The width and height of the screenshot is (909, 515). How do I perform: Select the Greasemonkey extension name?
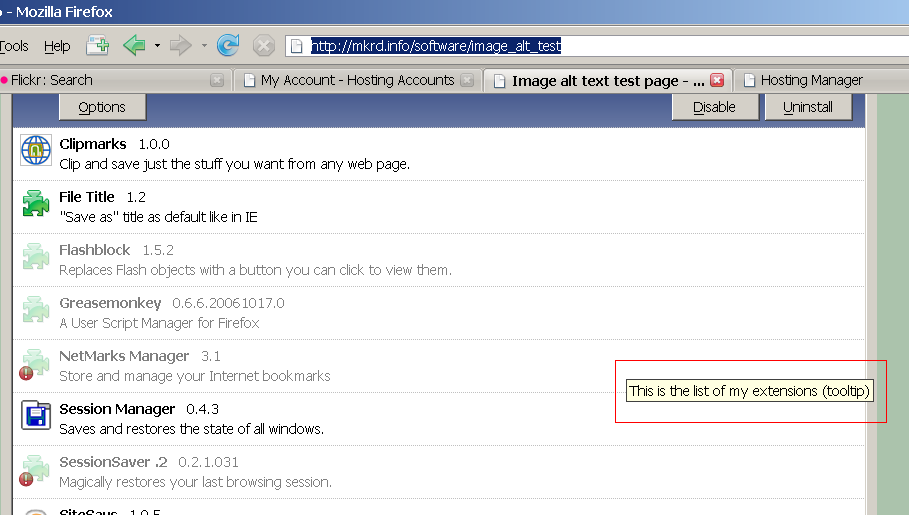click(110, 303)
